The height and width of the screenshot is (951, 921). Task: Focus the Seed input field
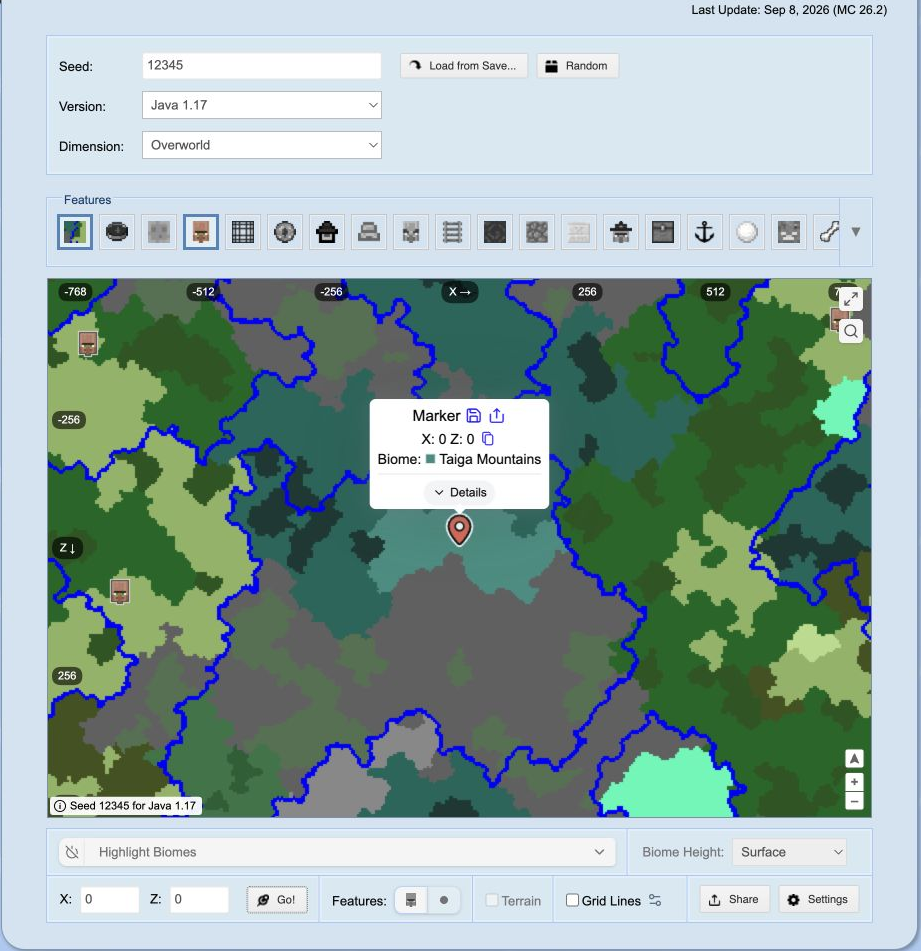[x=262, y=66]
